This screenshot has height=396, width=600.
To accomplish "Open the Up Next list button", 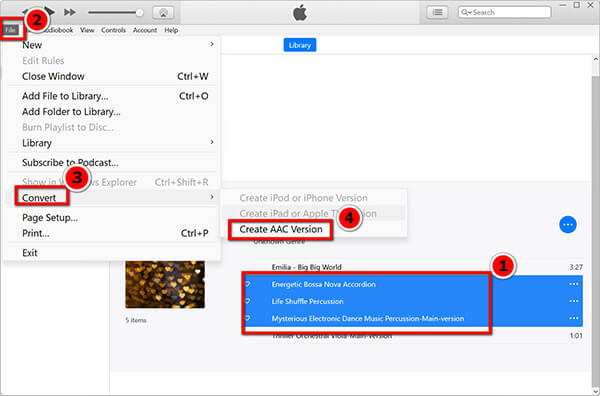I will click(437, 12).
